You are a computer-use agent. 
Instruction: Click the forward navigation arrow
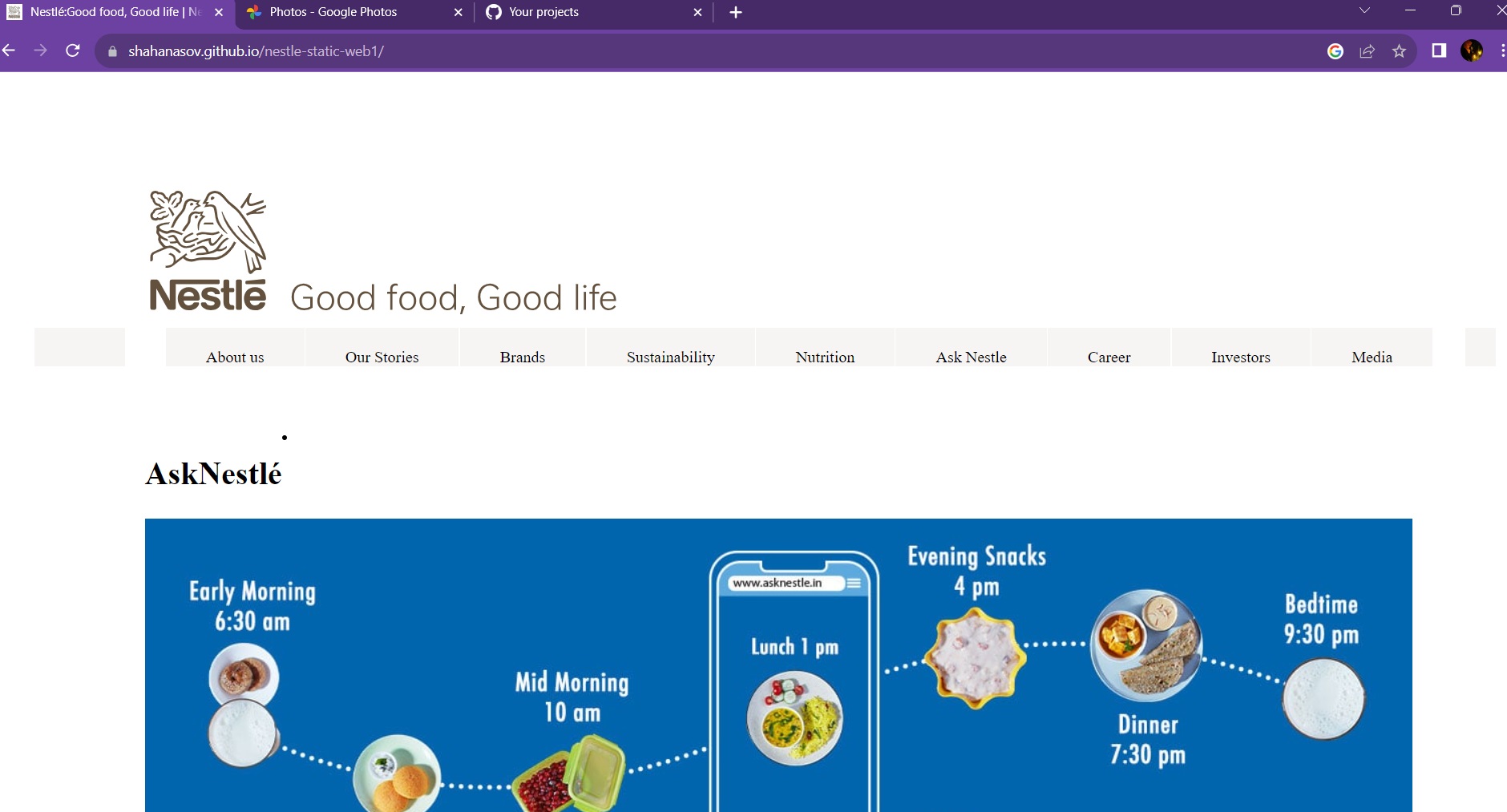[x=40, y=50]
